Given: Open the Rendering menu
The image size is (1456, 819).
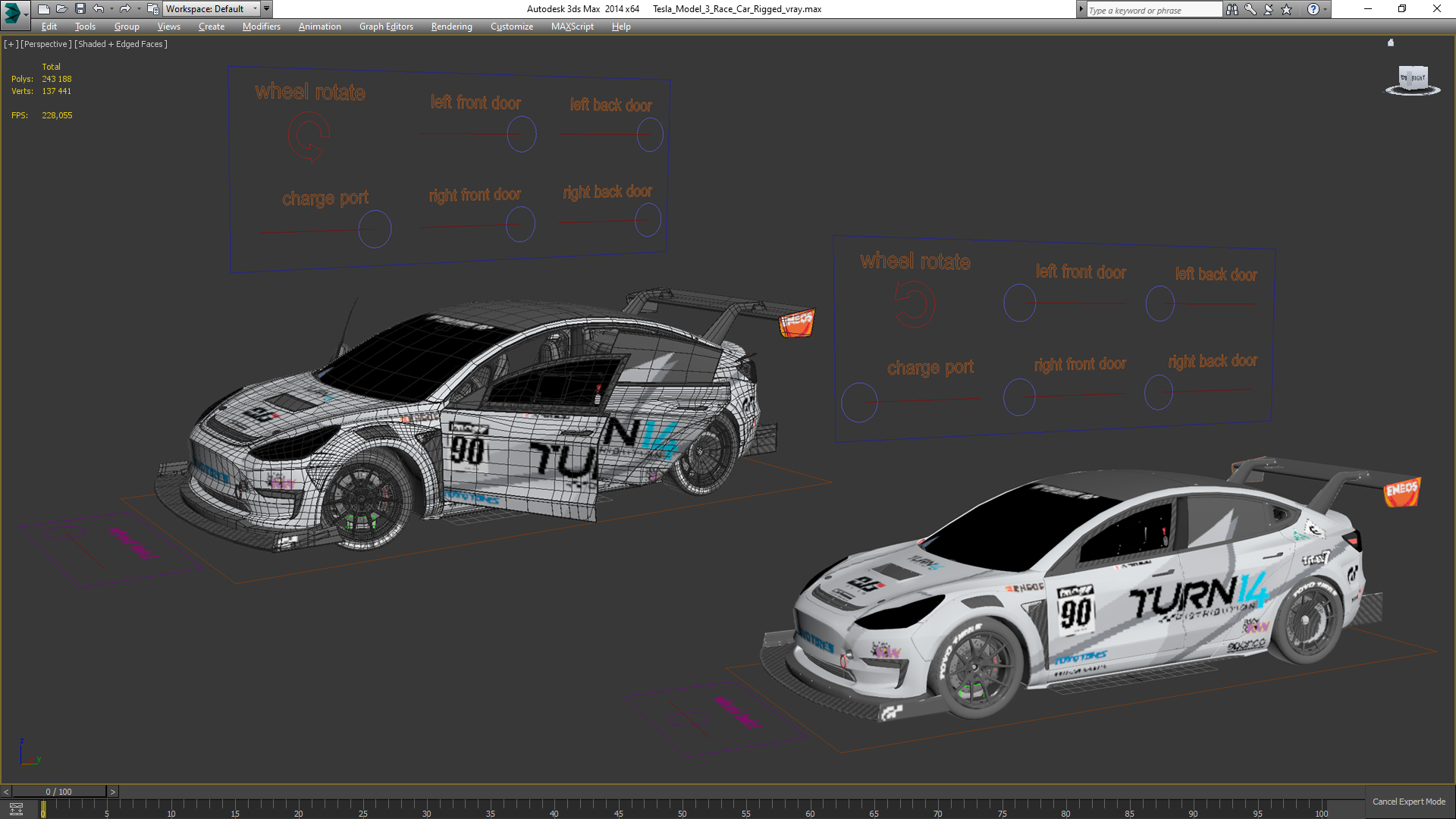Looking at the screenshot, I should tap(452, 27).
